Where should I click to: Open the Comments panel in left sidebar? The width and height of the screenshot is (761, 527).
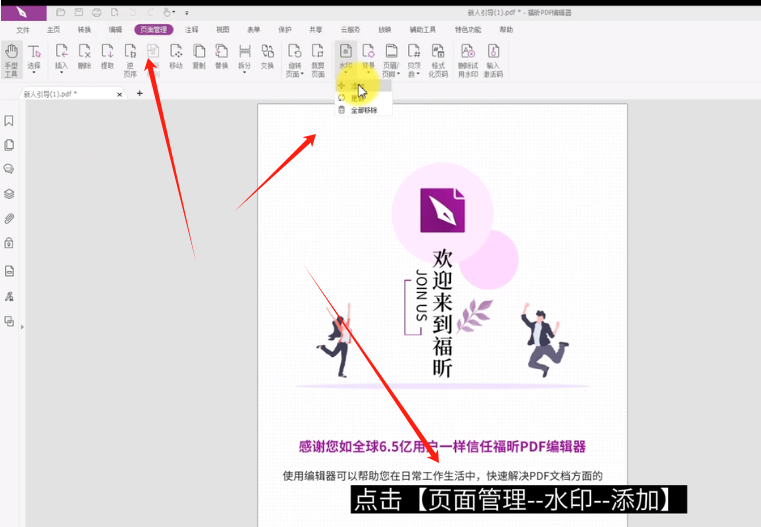click(x=9, y=169)
